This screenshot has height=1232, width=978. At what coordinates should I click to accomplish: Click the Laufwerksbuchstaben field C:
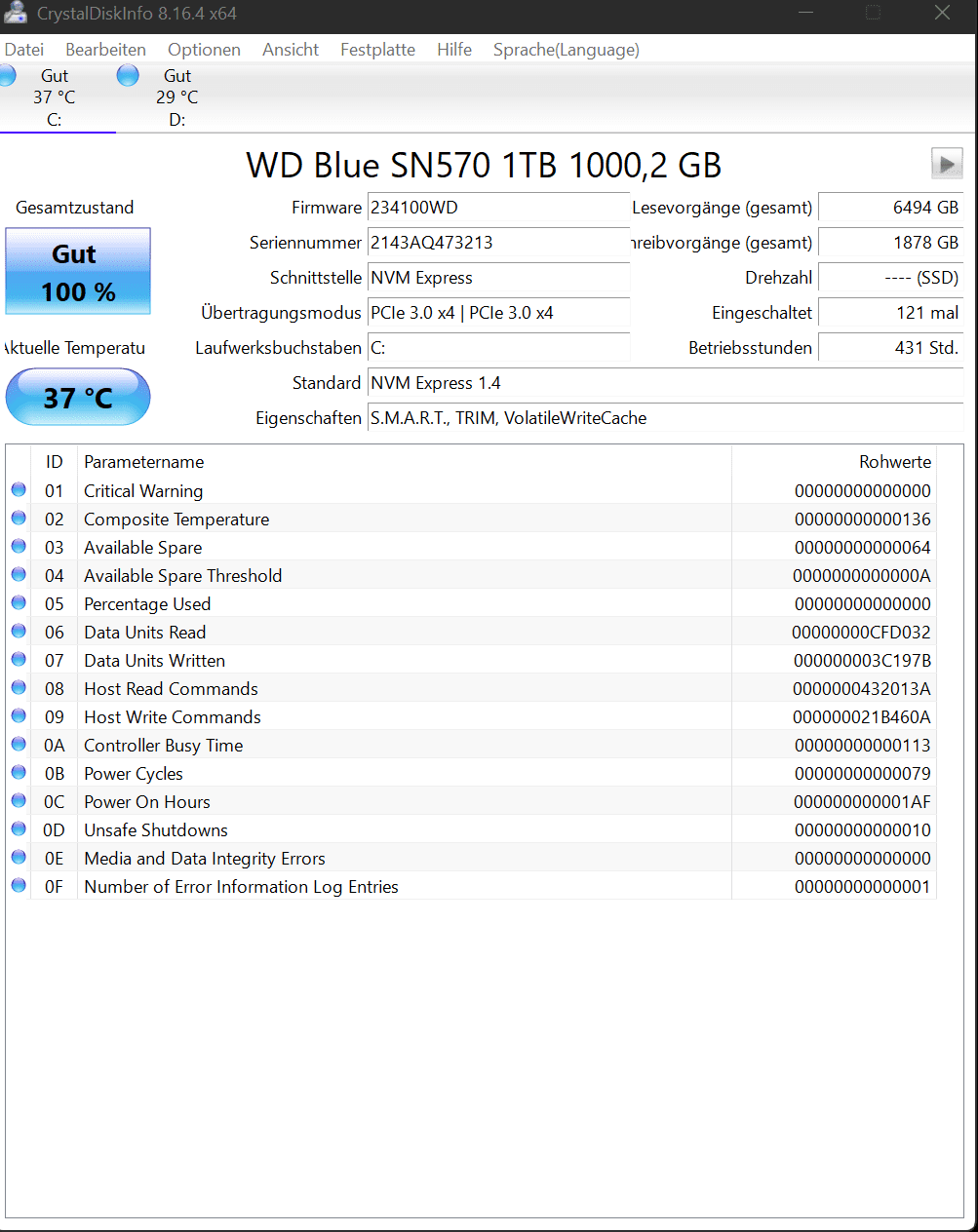pos(498,348)
